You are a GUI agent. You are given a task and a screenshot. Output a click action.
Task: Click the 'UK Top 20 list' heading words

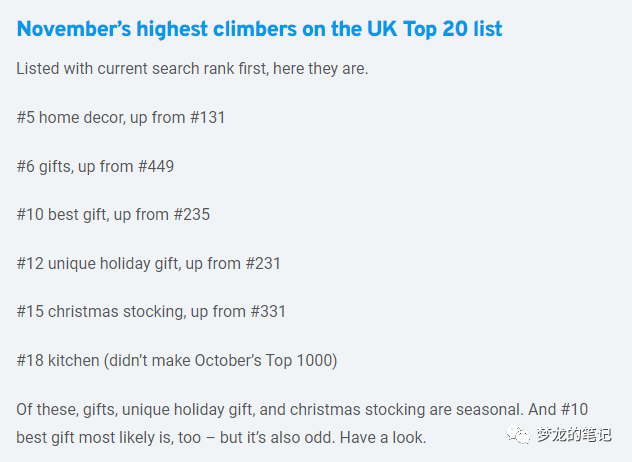pos(434,29)
